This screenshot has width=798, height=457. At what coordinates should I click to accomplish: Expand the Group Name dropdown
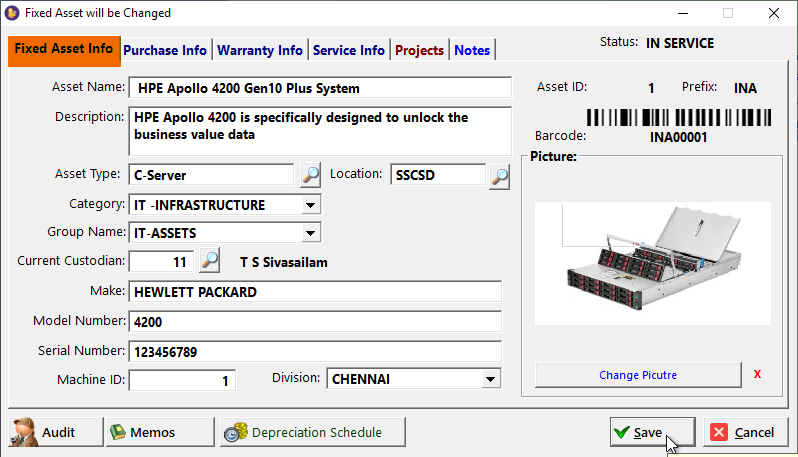click(x=310, y=233)
